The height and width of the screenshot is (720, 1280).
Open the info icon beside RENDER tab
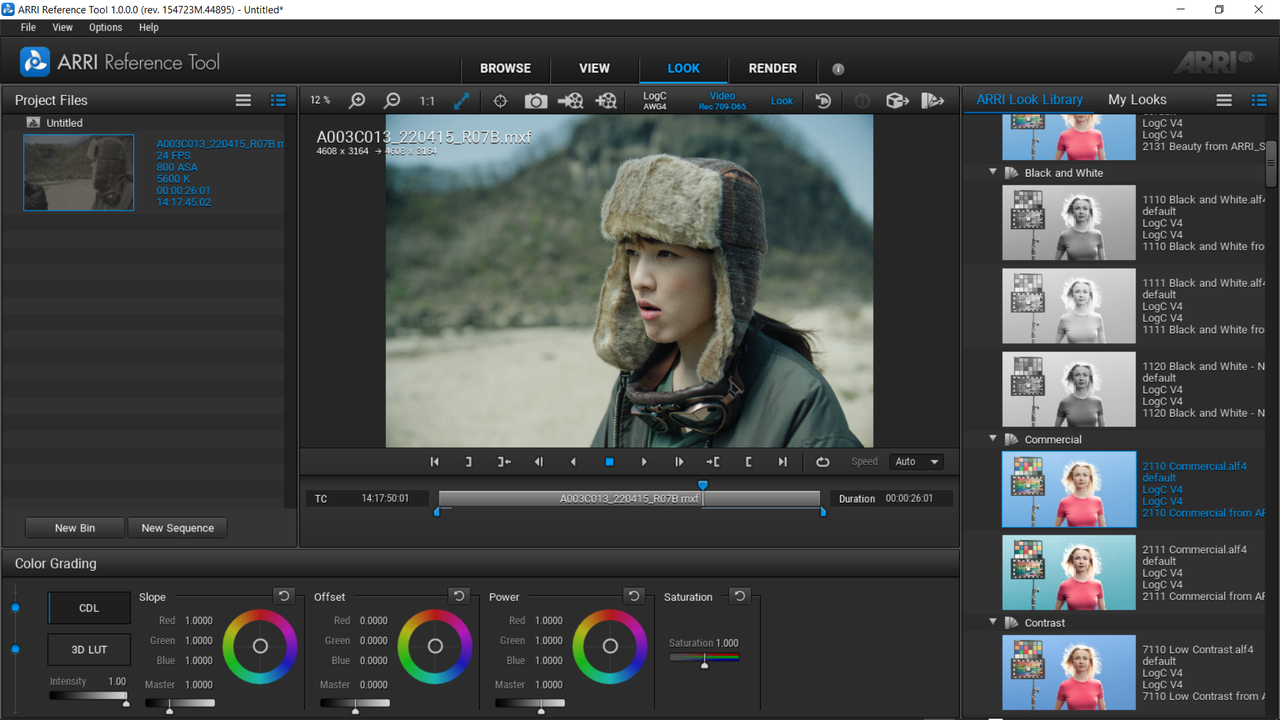838,69
